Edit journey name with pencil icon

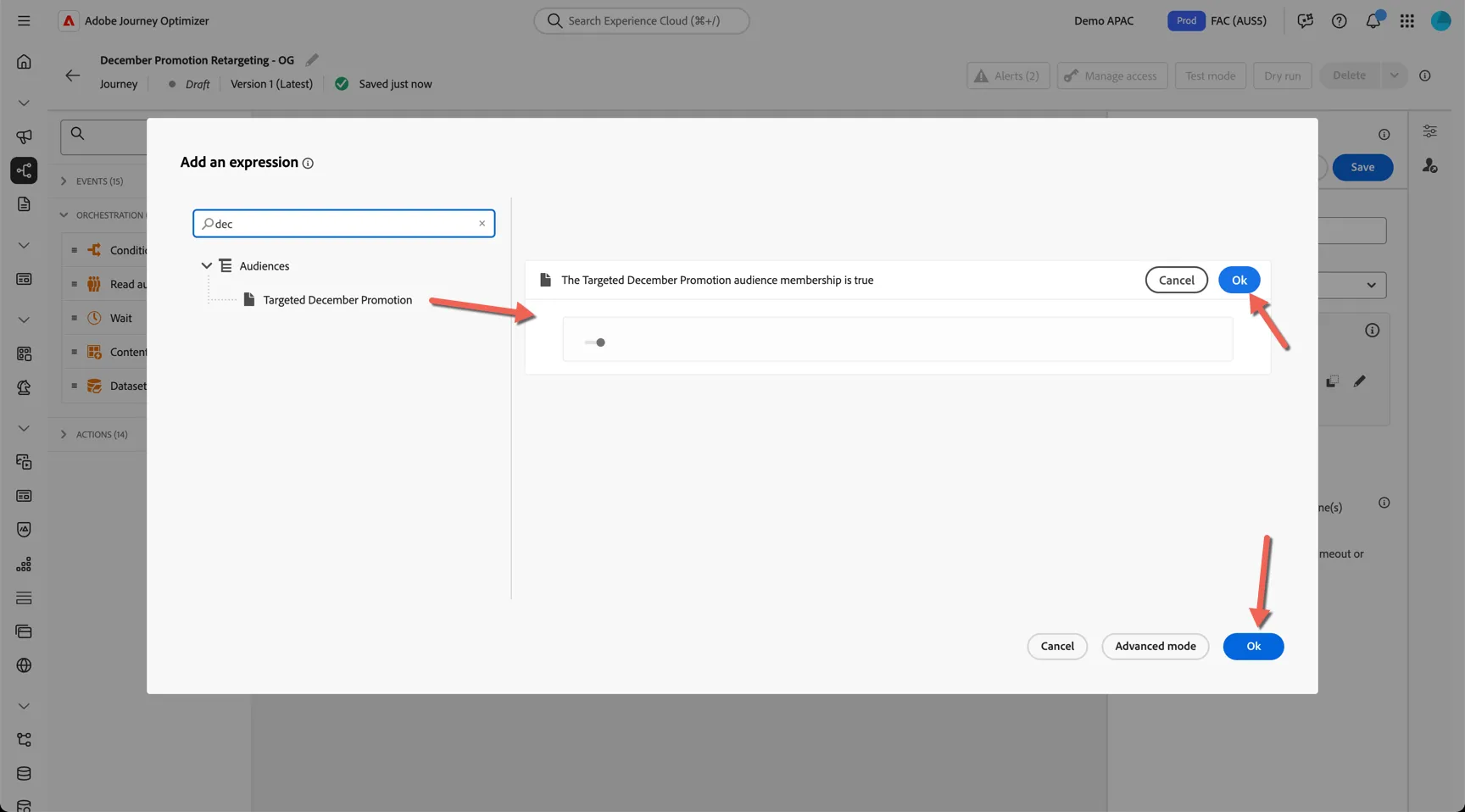tap(312, 60)
